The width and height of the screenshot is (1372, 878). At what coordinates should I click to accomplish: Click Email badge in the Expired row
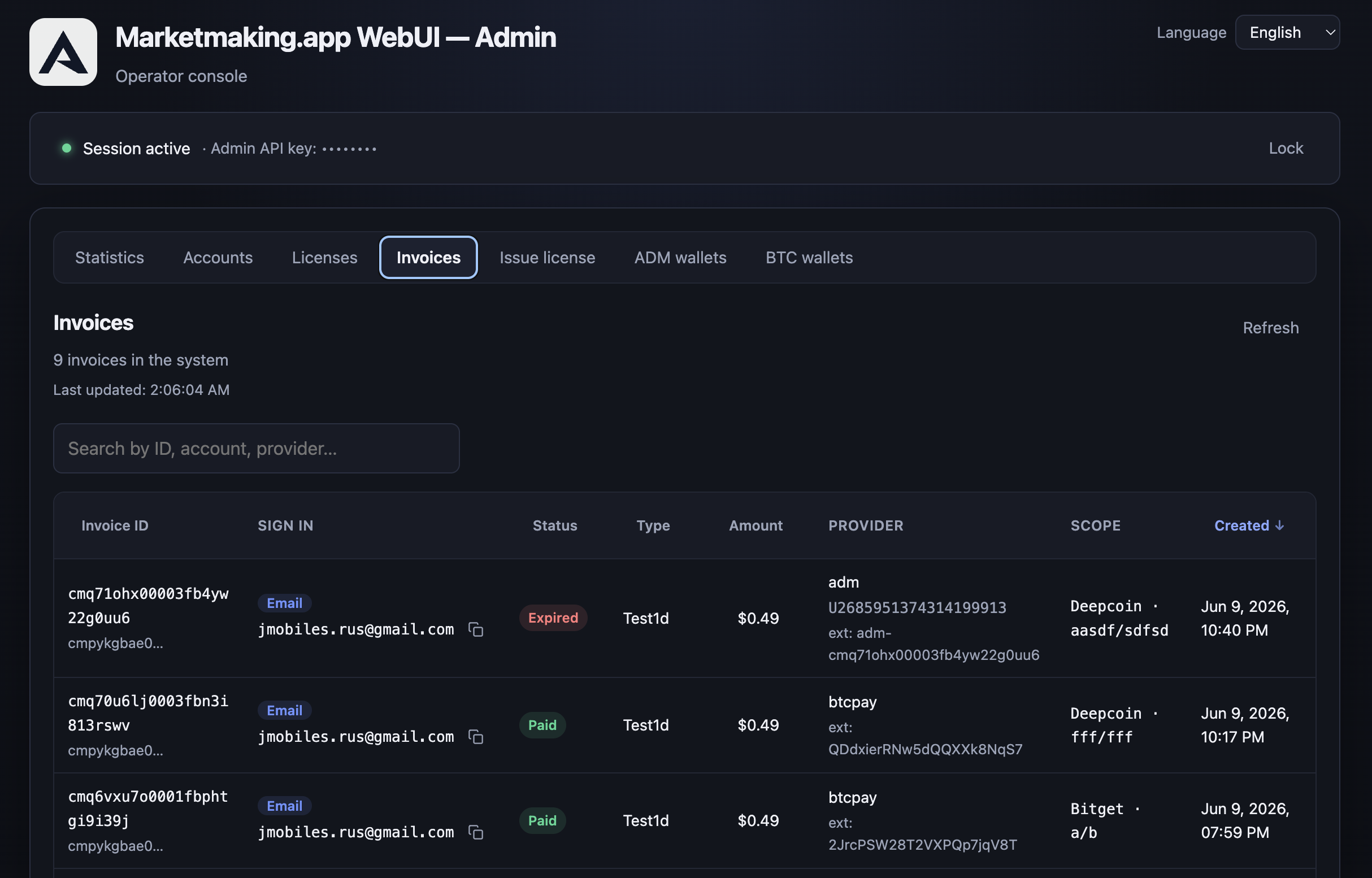285,603
